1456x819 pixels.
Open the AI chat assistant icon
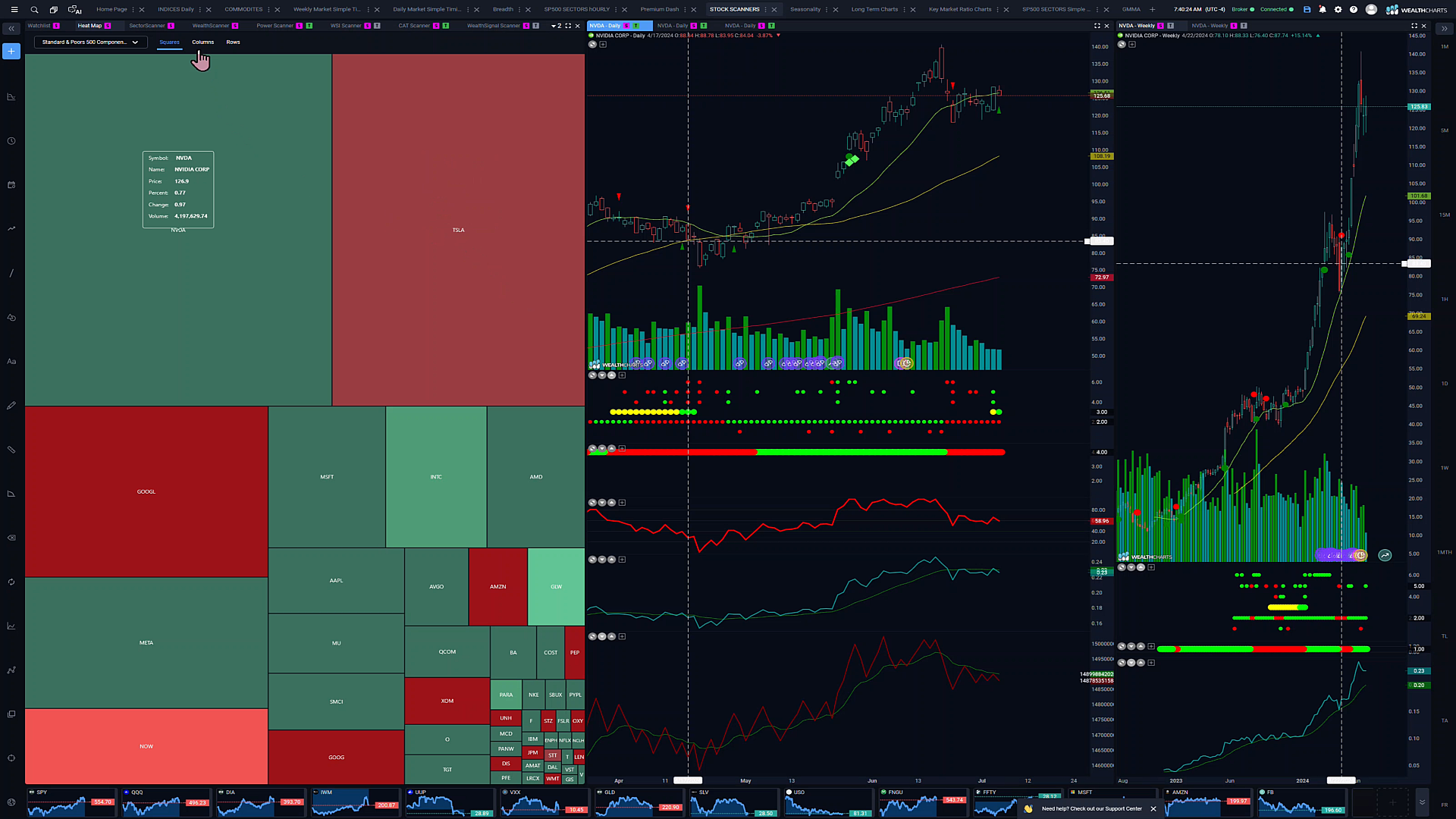pos(74,10)
